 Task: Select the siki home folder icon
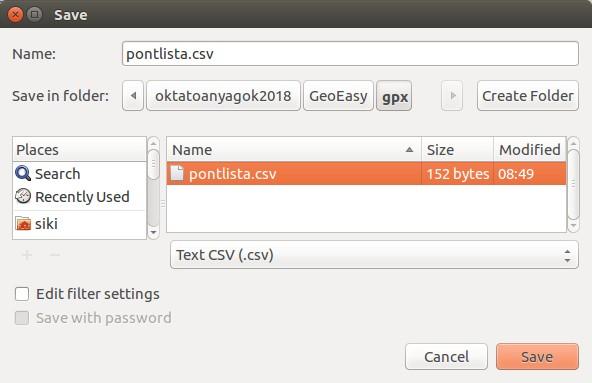point(23,223)
